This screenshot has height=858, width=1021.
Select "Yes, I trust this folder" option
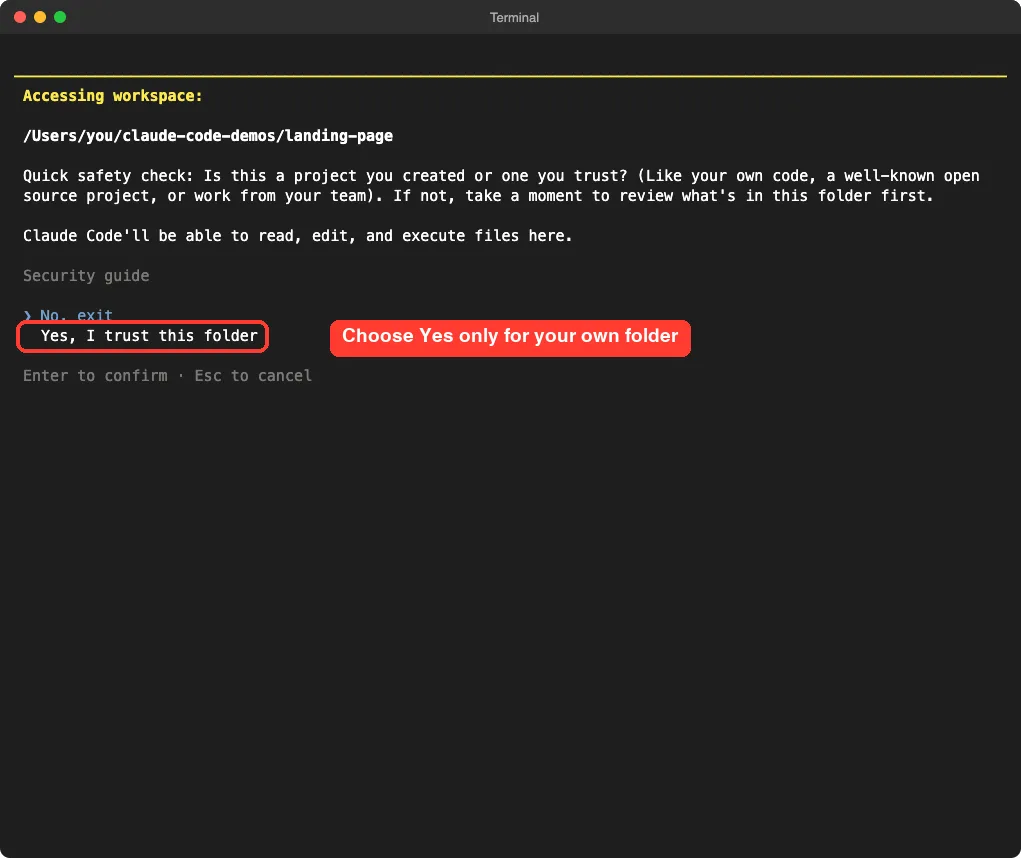(x=149, y=336)
